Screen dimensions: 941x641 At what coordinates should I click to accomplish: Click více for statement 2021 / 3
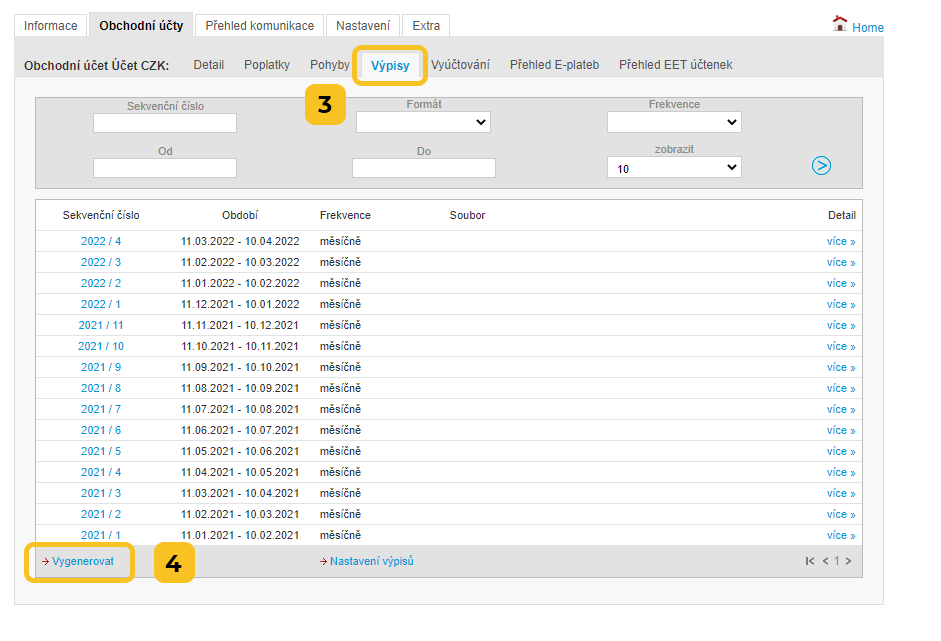click(841, 493)
